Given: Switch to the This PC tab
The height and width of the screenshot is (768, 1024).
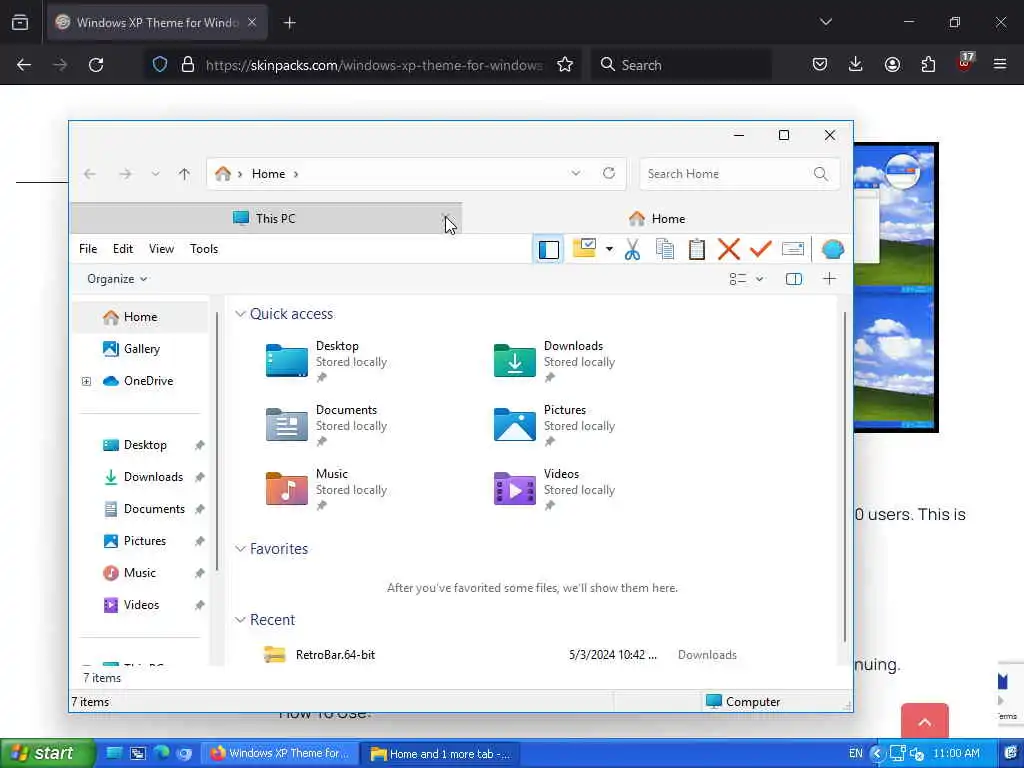Looking at the screenshot, I should click(x=265, y=218).
